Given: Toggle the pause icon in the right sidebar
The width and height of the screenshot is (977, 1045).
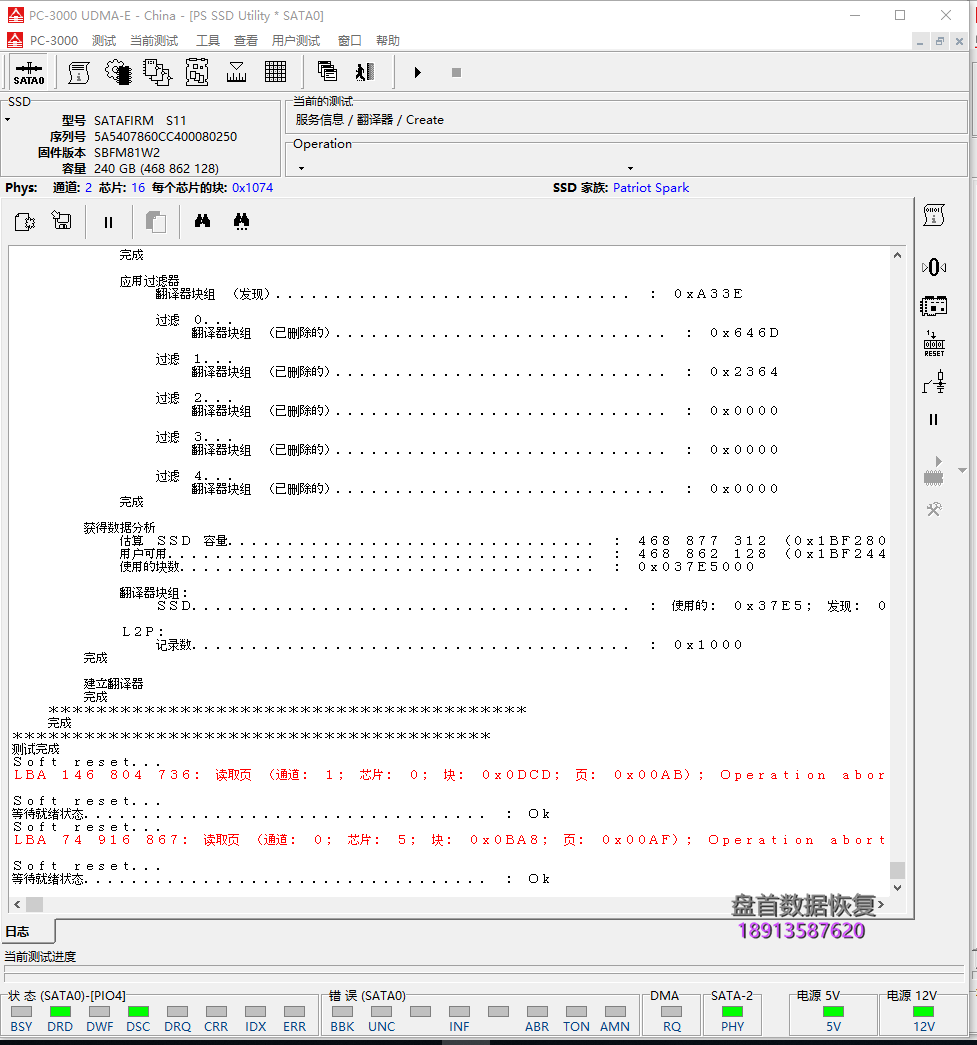Looking at the screenshot, I should pos(933,420).
